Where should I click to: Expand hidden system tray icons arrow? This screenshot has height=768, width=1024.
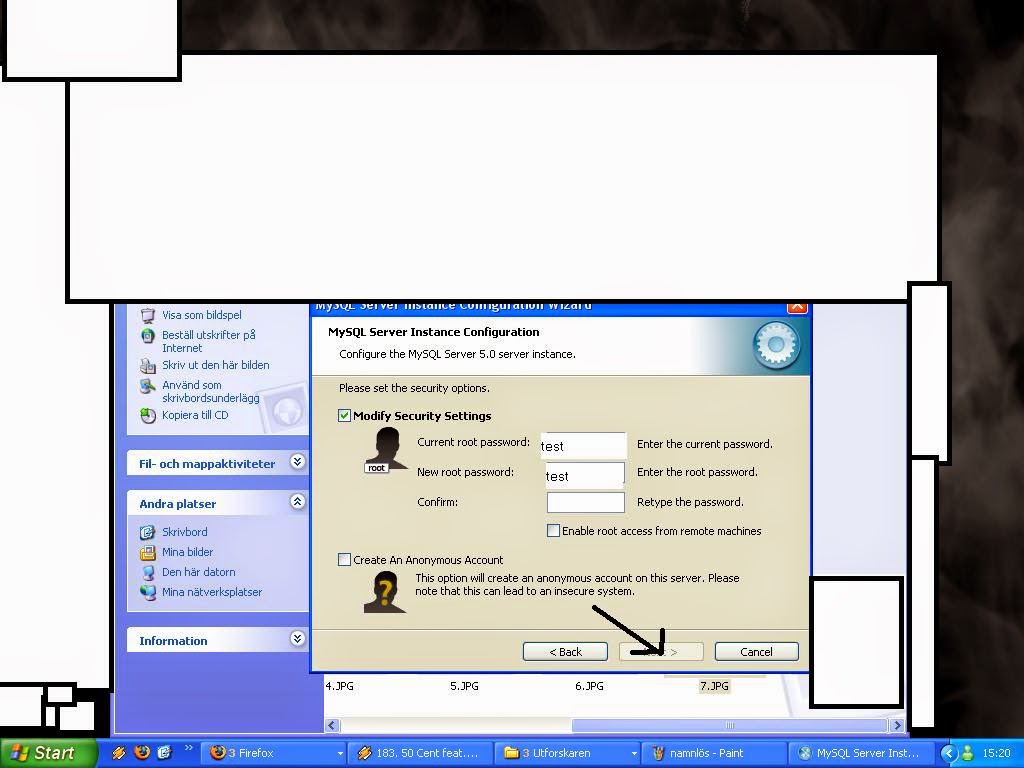point(950,753)
